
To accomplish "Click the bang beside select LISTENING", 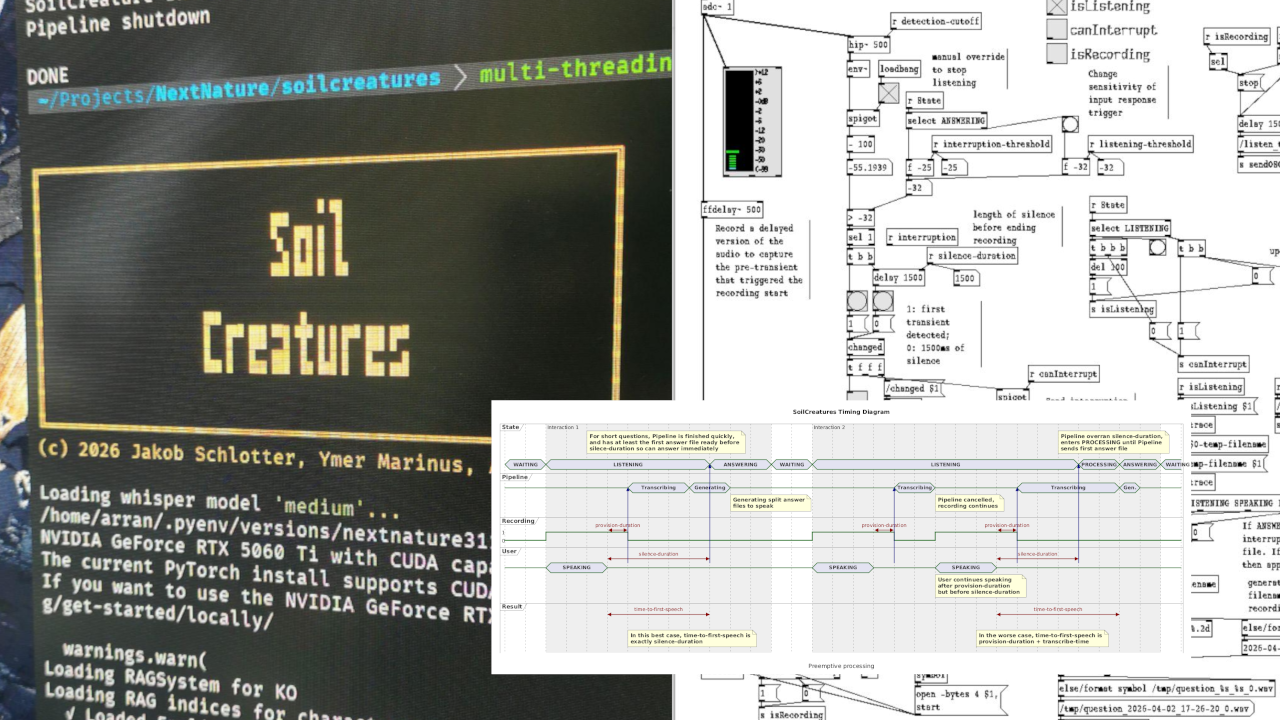I will coord(1157,248).
